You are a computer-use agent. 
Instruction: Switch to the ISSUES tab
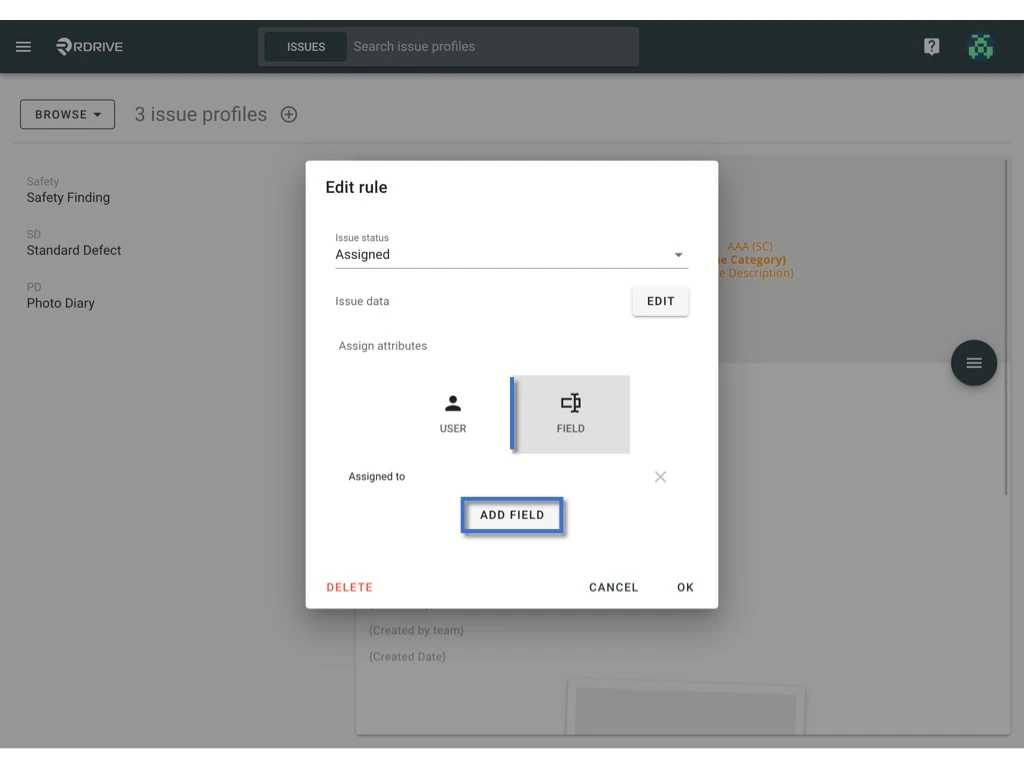[x=305, y=46]
